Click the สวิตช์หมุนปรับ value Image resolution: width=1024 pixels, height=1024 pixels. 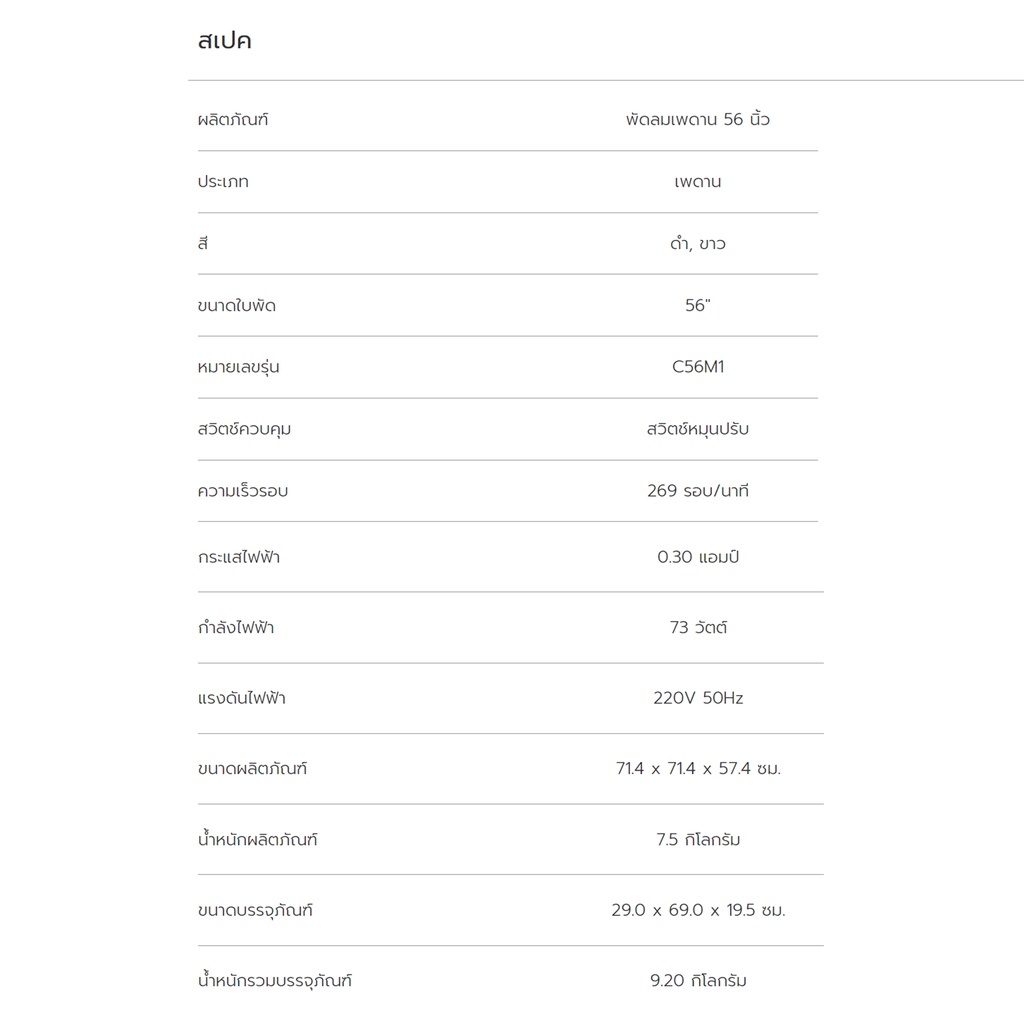pyautogui.click(x=697, y=428)
